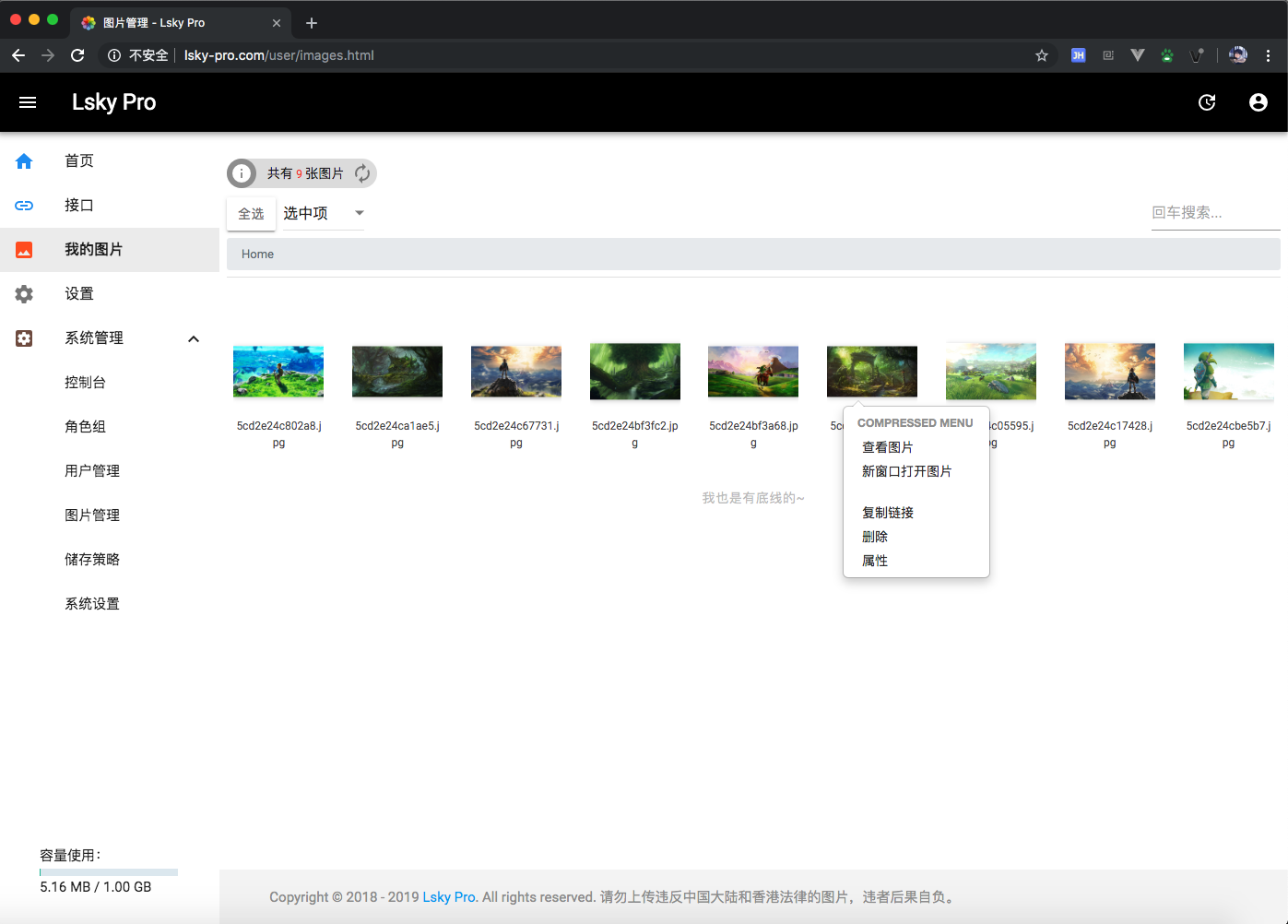Open the 设置 gear icon

[x=23, y=293]
